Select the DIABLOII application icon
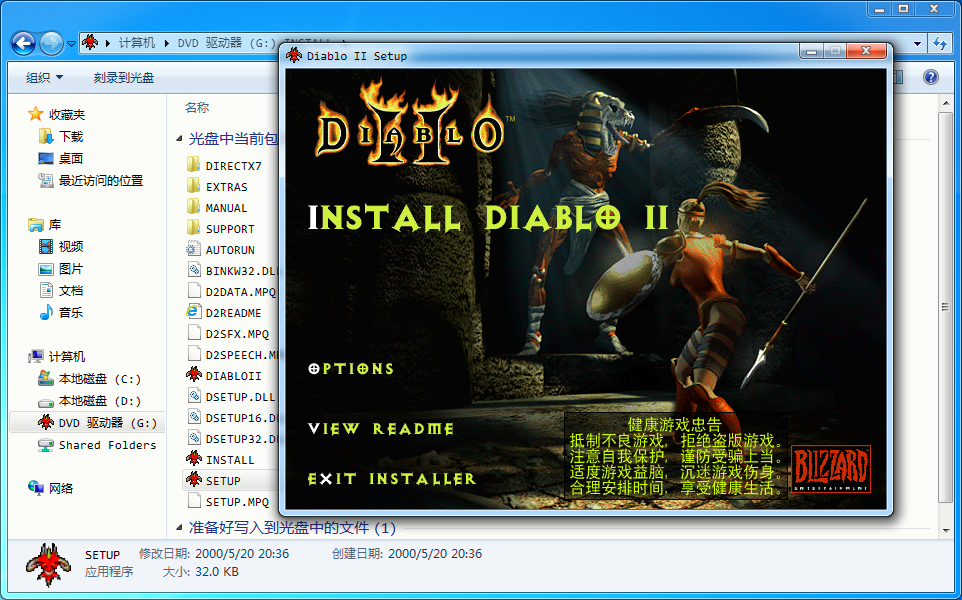 pos(193,375)
